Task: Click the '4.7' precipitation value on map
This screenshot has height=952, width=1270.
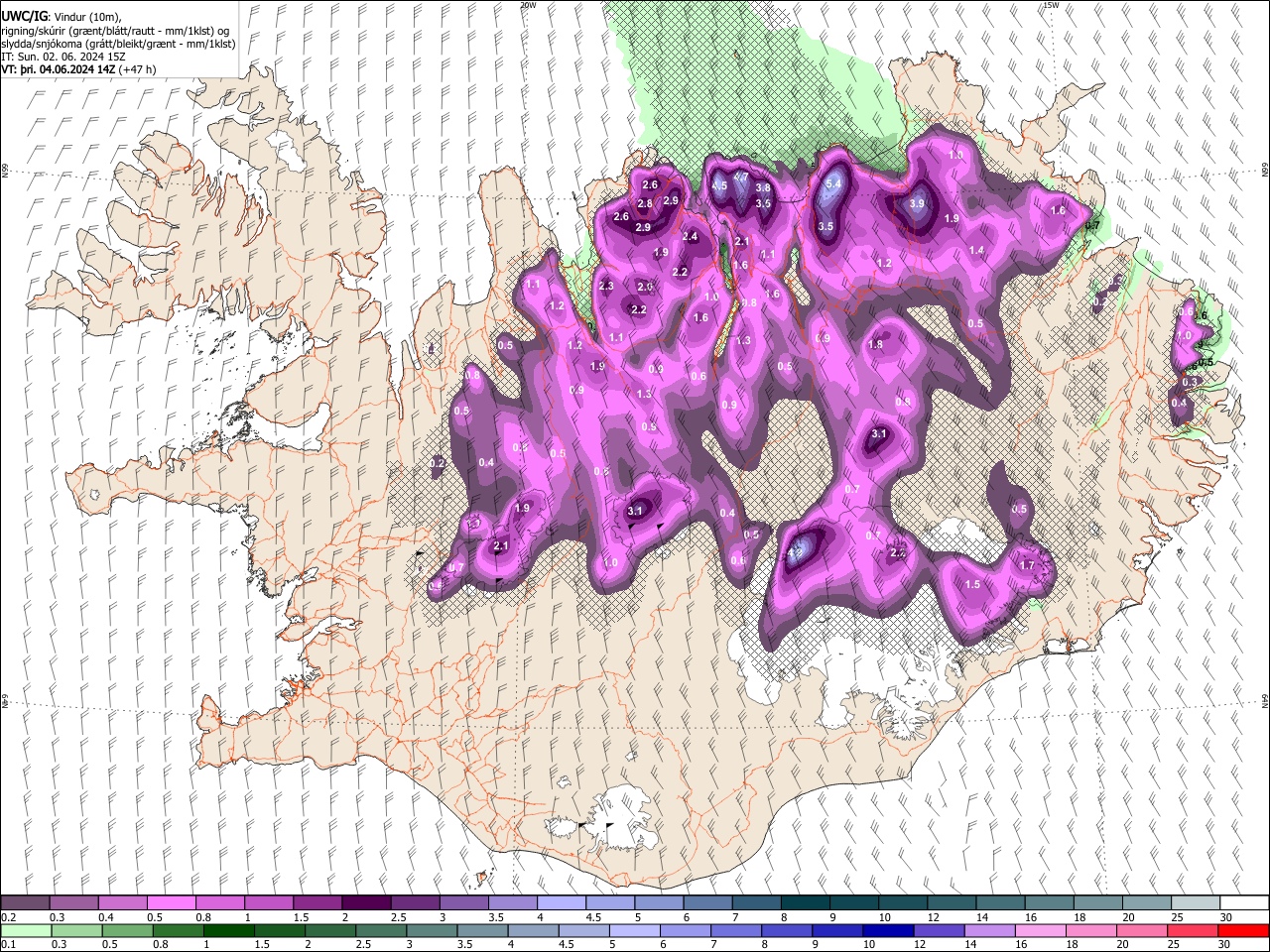Action: tap(740, 177)
